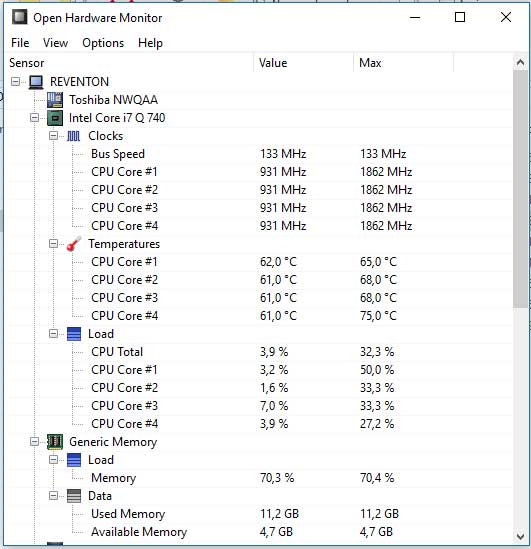Click the Value column header
This screenshot has width=531, height=549.
coord(303,63)
